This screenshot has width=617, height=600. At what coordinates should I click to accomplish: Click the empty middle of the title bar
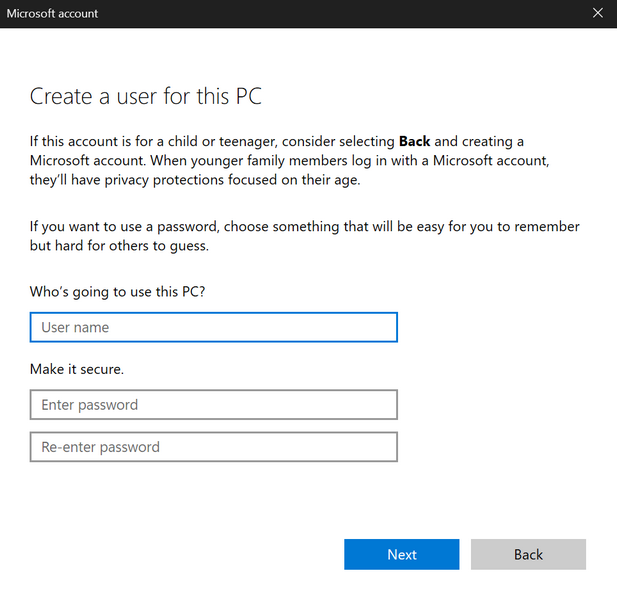(330, 14)
